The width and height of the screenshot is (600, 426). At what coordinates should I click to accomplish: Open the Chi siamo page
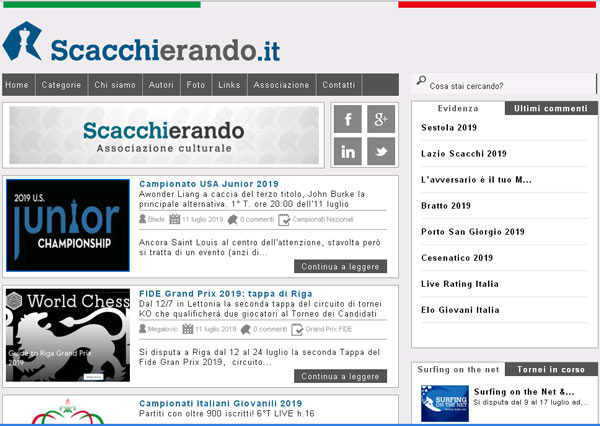coord(115,85)
